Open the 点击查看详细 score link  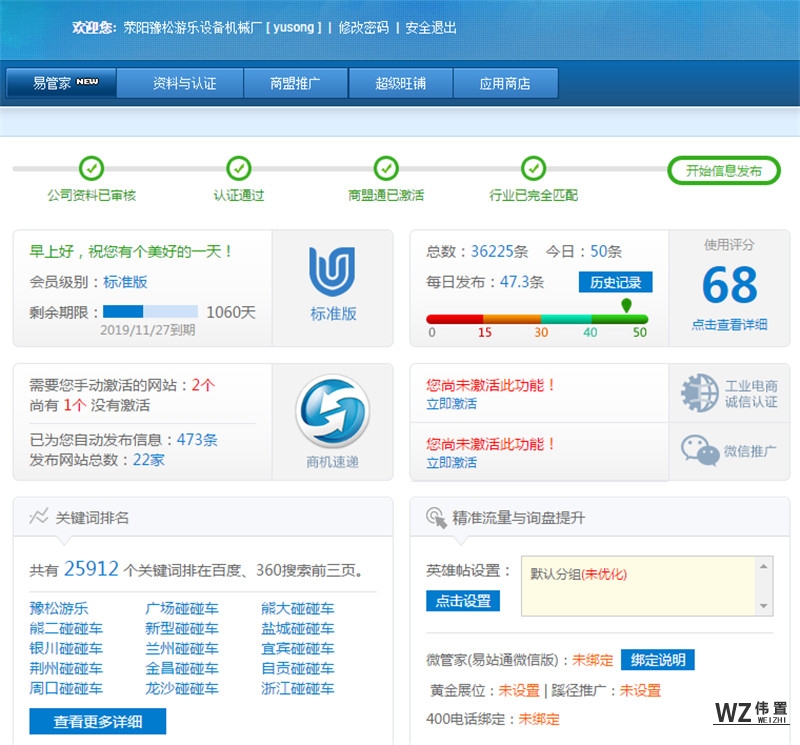(729, 325)
